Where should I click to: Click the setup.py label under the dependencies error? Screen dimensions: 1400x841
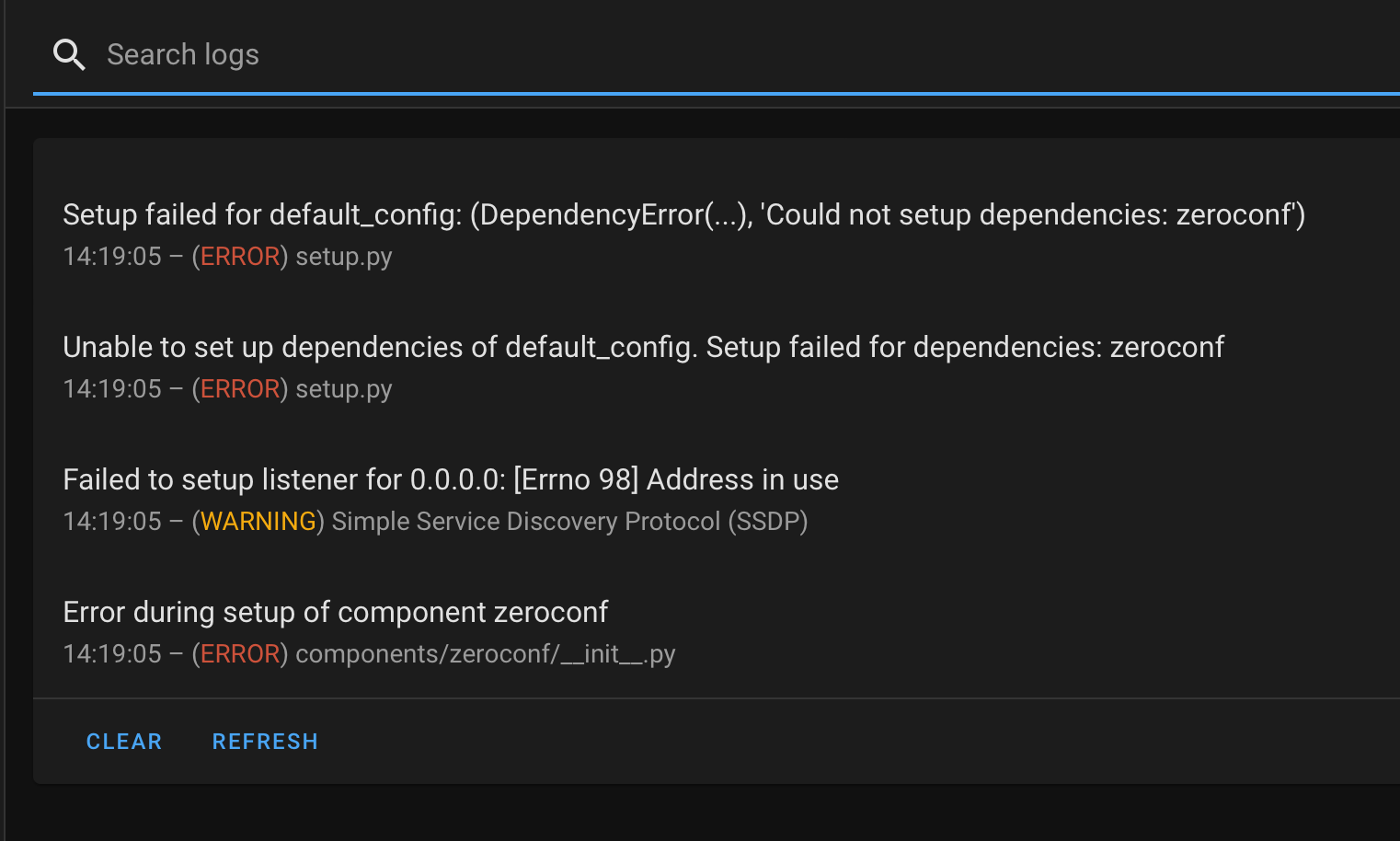click(343, 388)
